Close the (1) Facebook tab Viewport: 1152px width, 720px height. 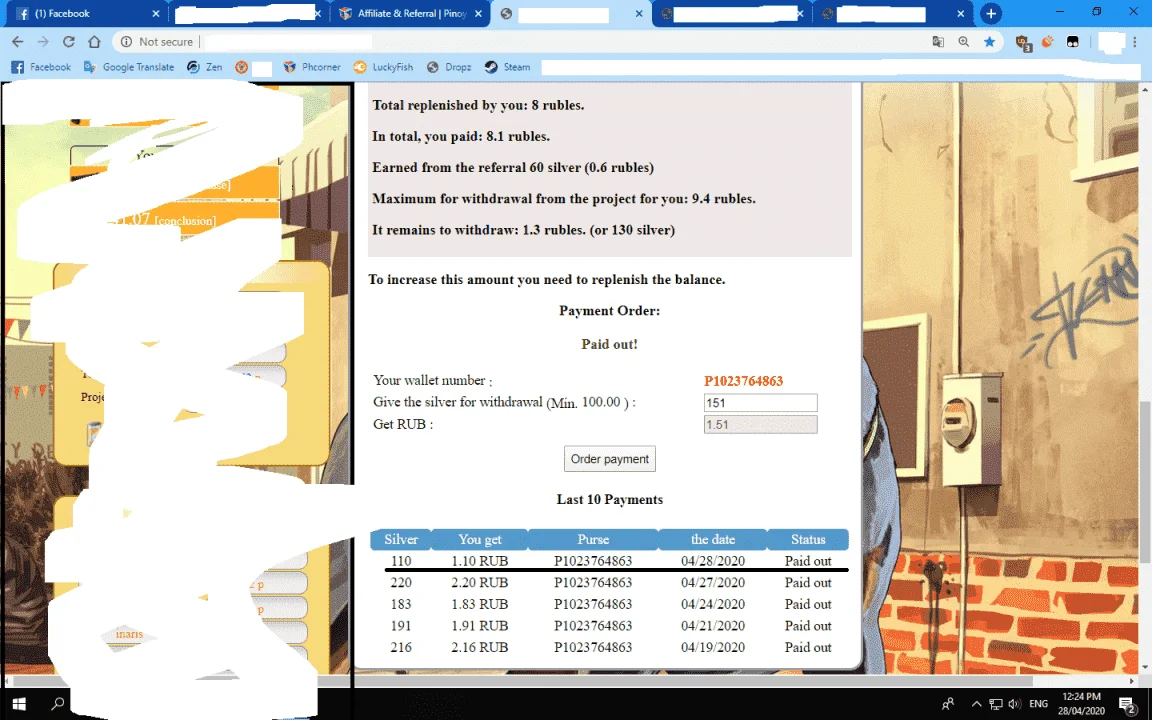pos(156,14)
